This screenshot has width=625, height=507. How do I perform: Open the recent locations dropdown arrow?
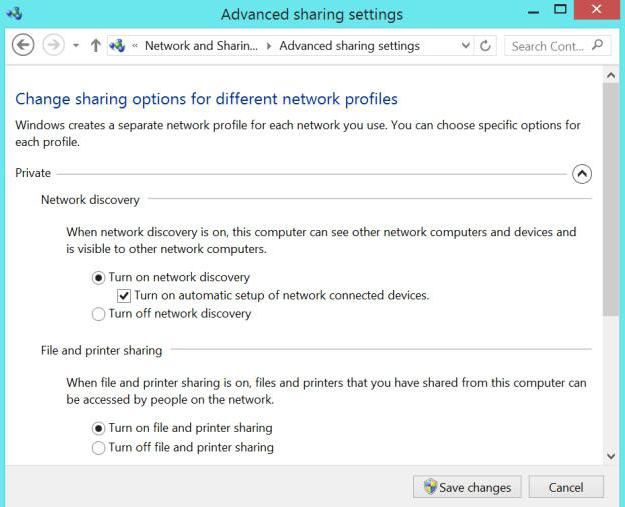76,45
